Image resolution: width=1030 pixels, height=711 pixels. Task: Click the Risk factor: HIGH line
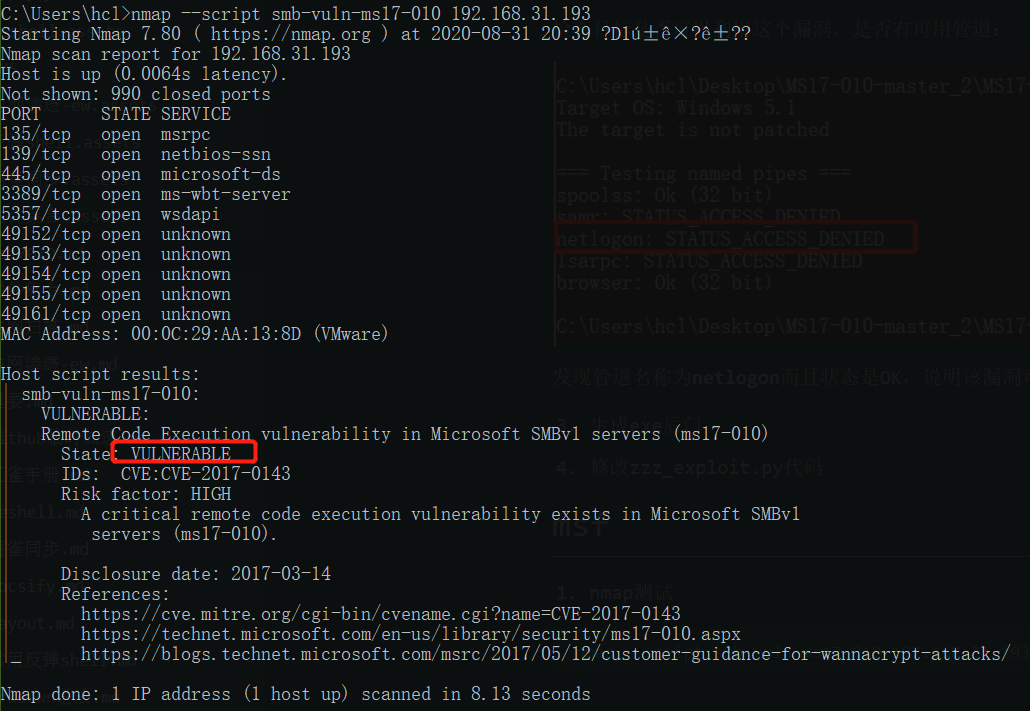146,493
